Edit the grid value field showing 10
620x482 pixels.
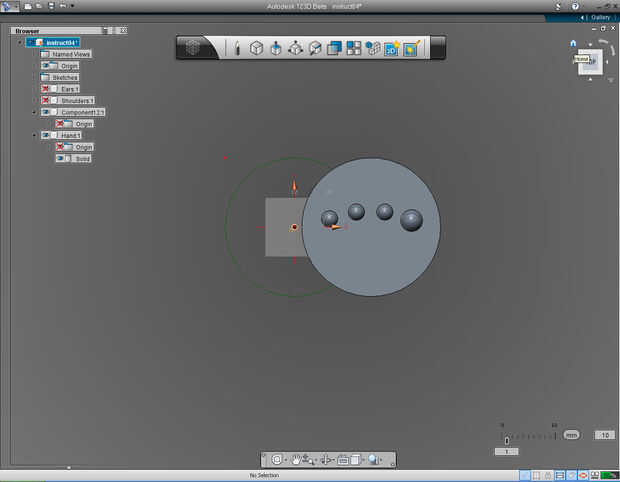coord(605,435)
